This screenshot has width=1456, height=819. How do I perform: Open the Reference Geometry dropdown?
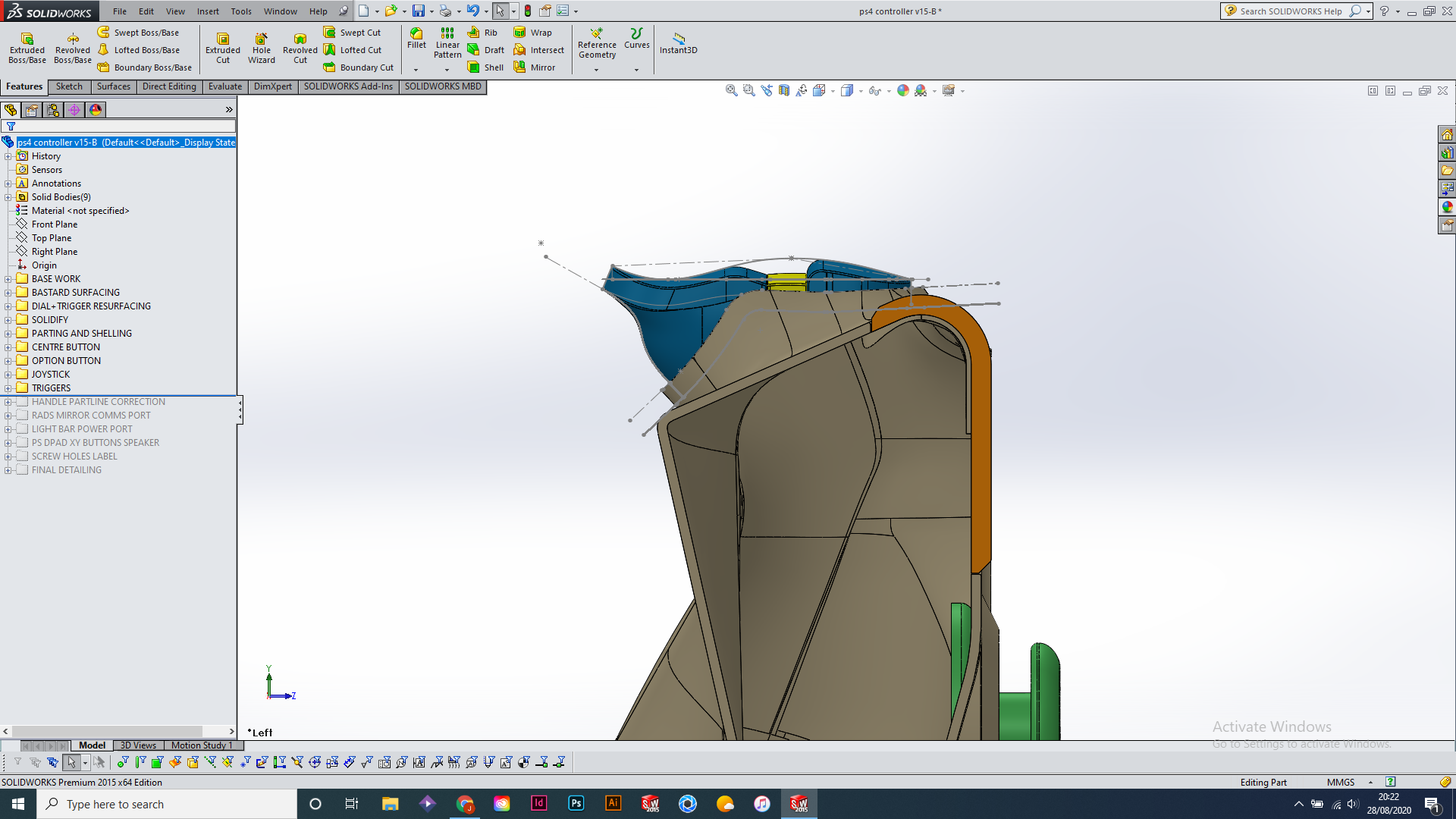[x=596, y=70]
